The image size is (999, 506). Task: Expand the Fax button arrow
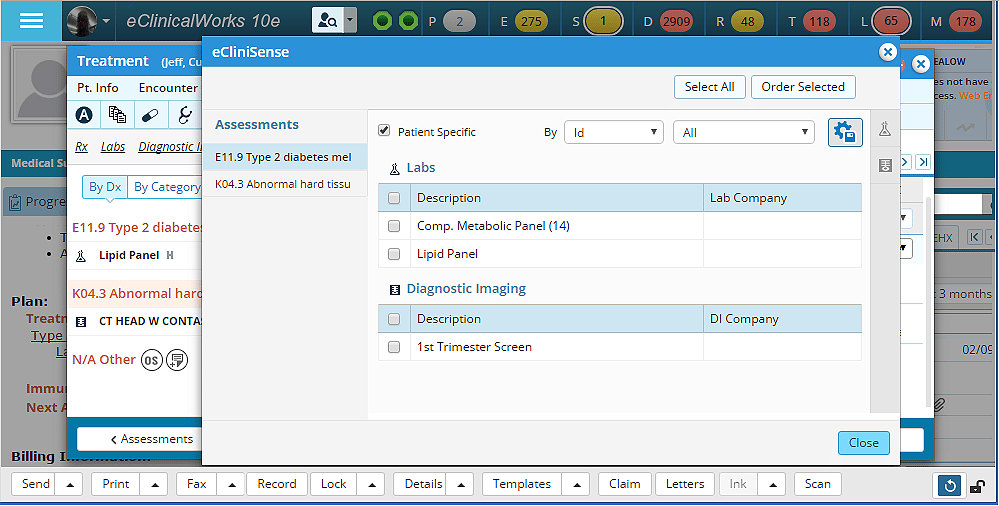point(231,484)
